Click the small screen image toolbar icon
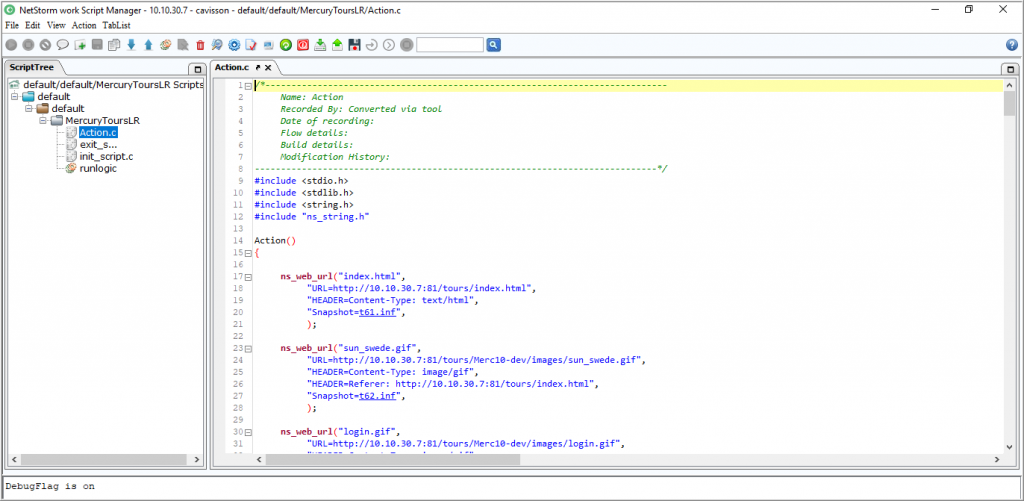 tap(268, 45)
